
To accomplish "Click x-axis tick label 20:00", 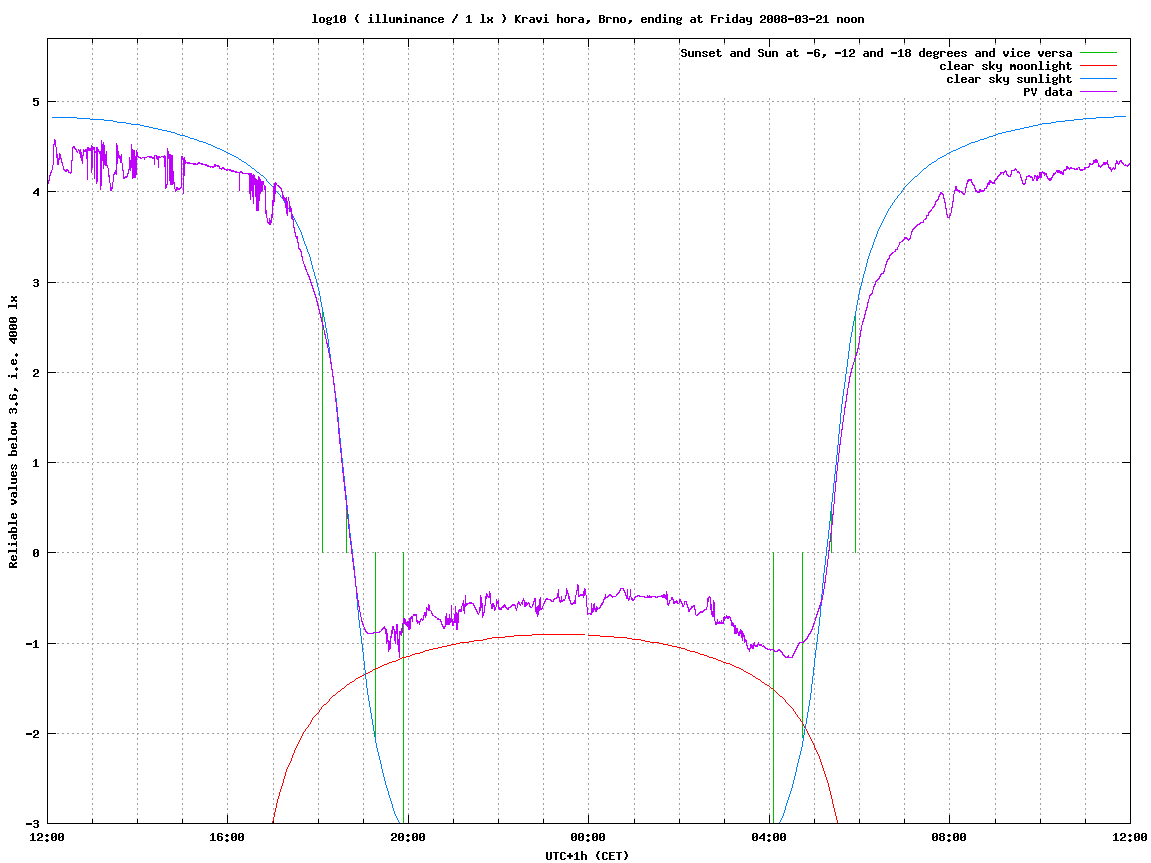I will click(x=408, y=837).
